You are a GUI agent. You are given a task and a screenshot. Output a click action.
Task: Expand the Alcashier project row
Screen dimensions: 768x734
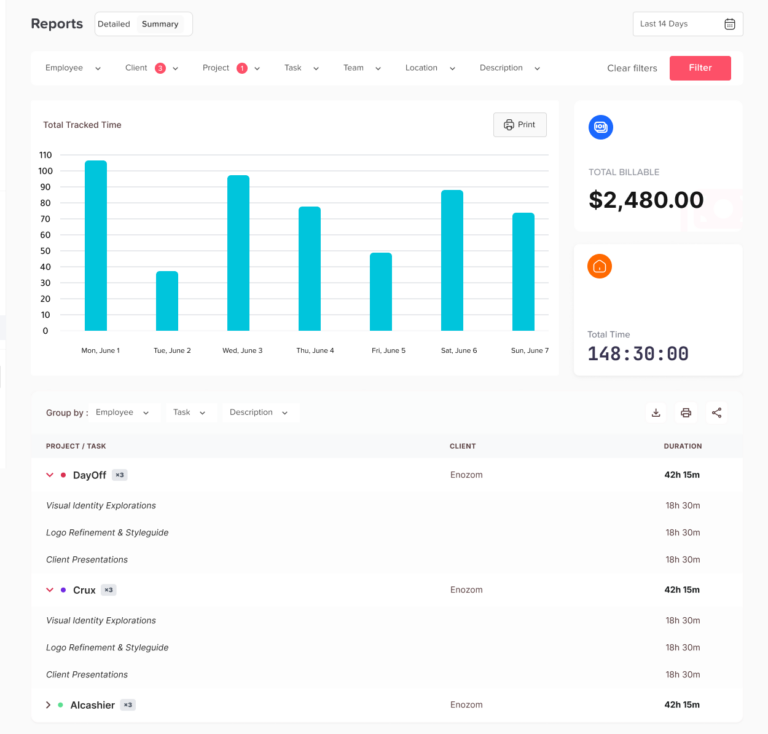pos(48,705)
